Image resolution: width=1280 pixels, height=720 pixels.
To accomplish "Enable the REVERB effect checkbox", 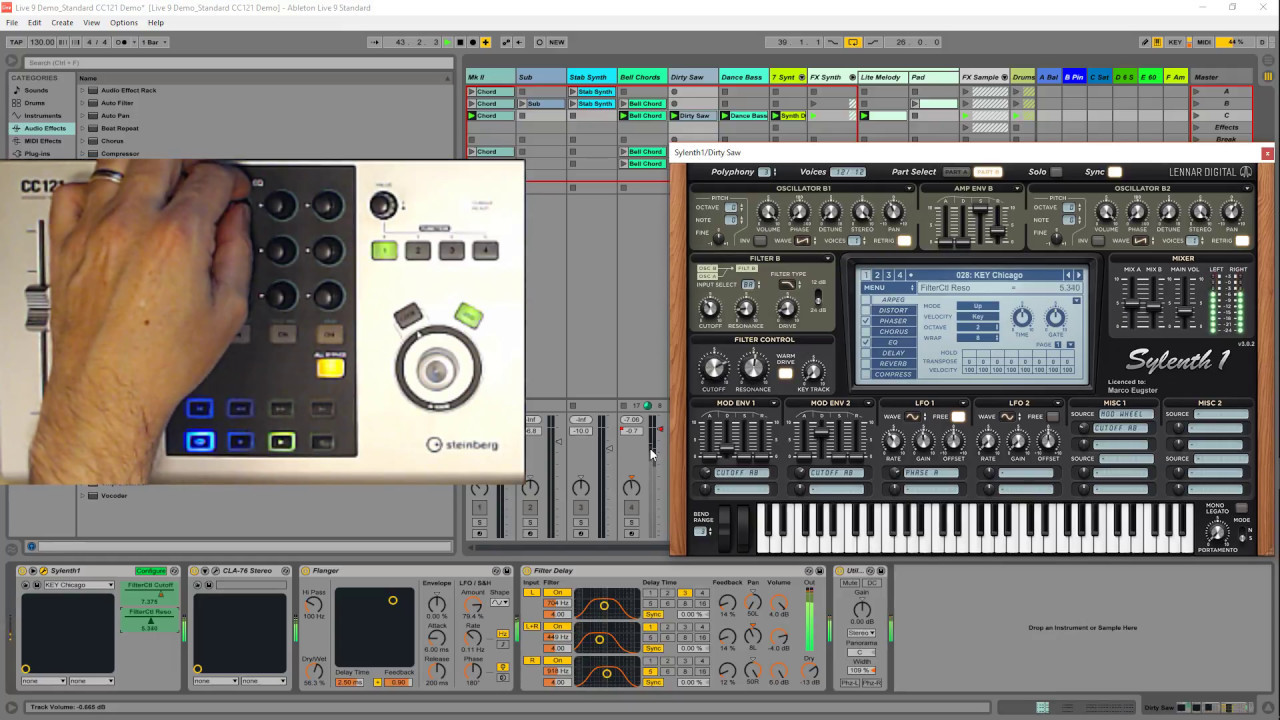I will click(x=866, y=364).
